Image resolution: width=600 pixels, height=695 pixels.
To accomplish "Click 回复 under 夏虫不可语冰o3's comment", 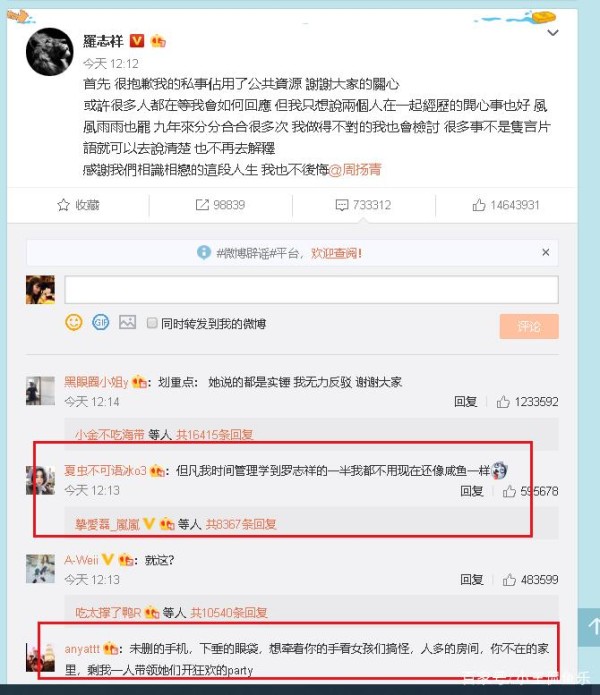I will [471, 491].
